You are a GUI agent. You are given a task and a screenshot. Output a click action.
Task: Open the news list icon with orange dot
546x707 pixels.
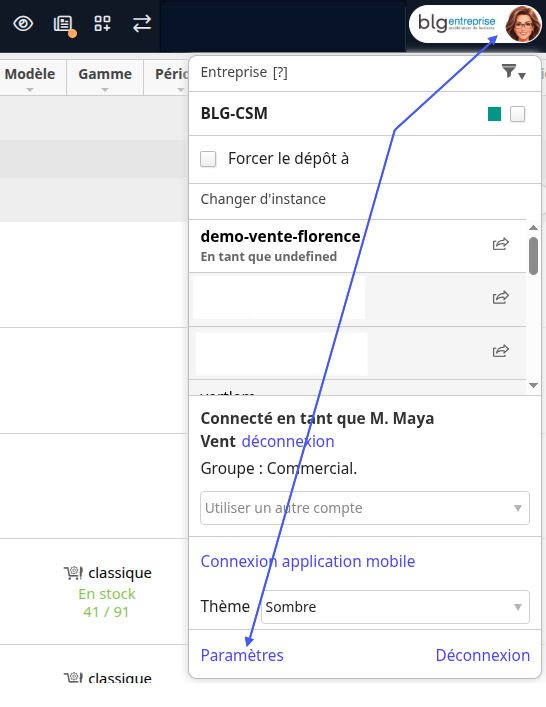click(64, 24)
